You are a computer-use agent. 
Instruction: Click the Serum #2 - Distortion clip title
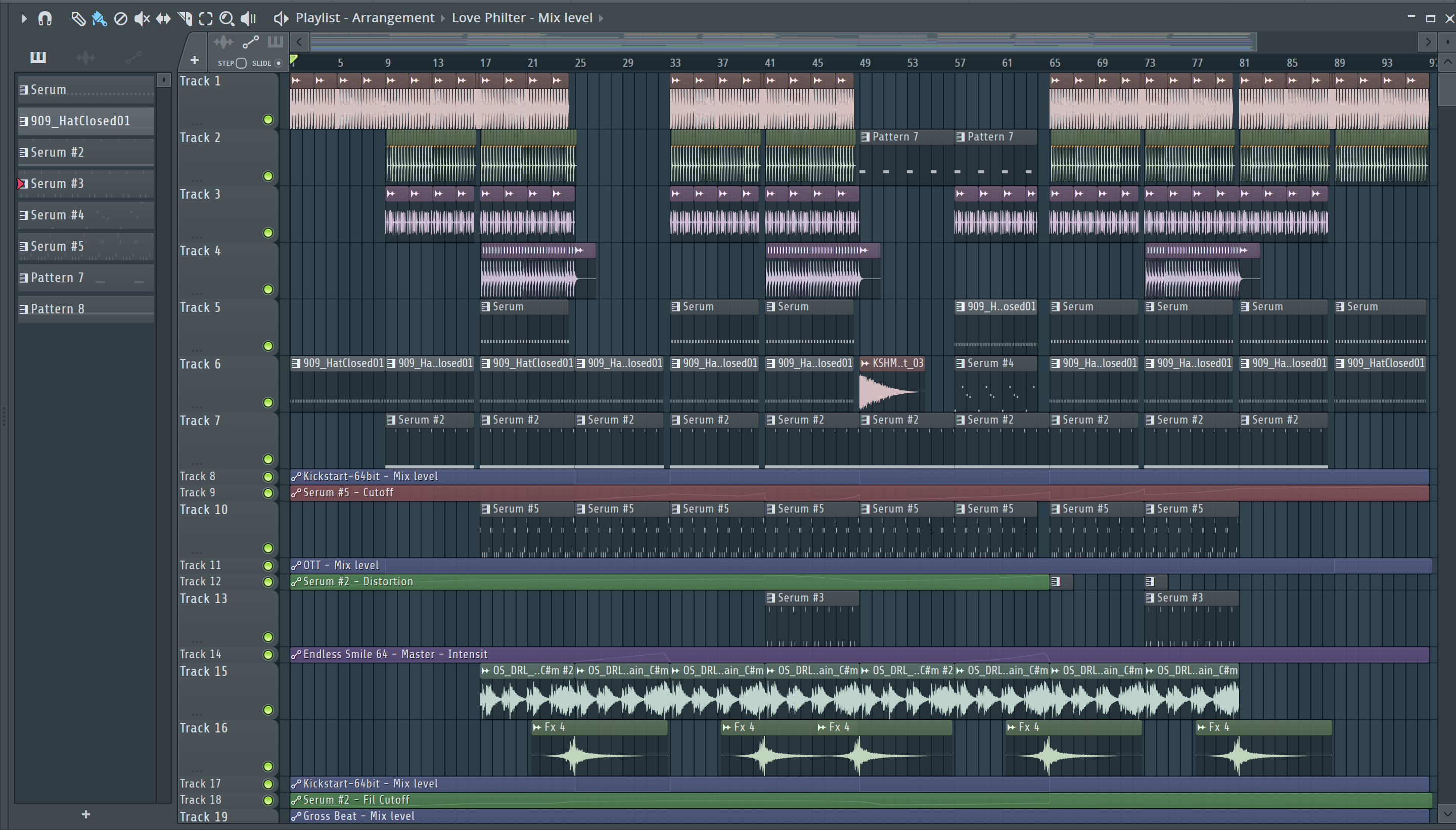[358, 581]
